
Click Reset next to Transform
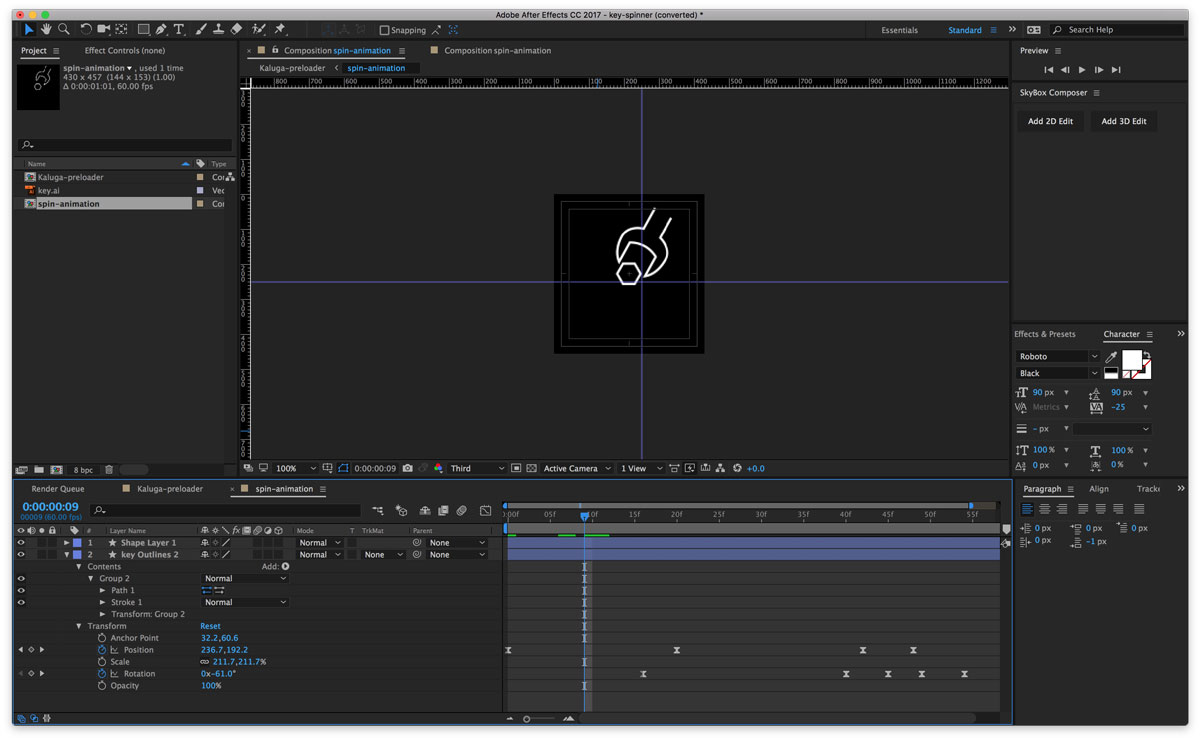click(210, 626)
